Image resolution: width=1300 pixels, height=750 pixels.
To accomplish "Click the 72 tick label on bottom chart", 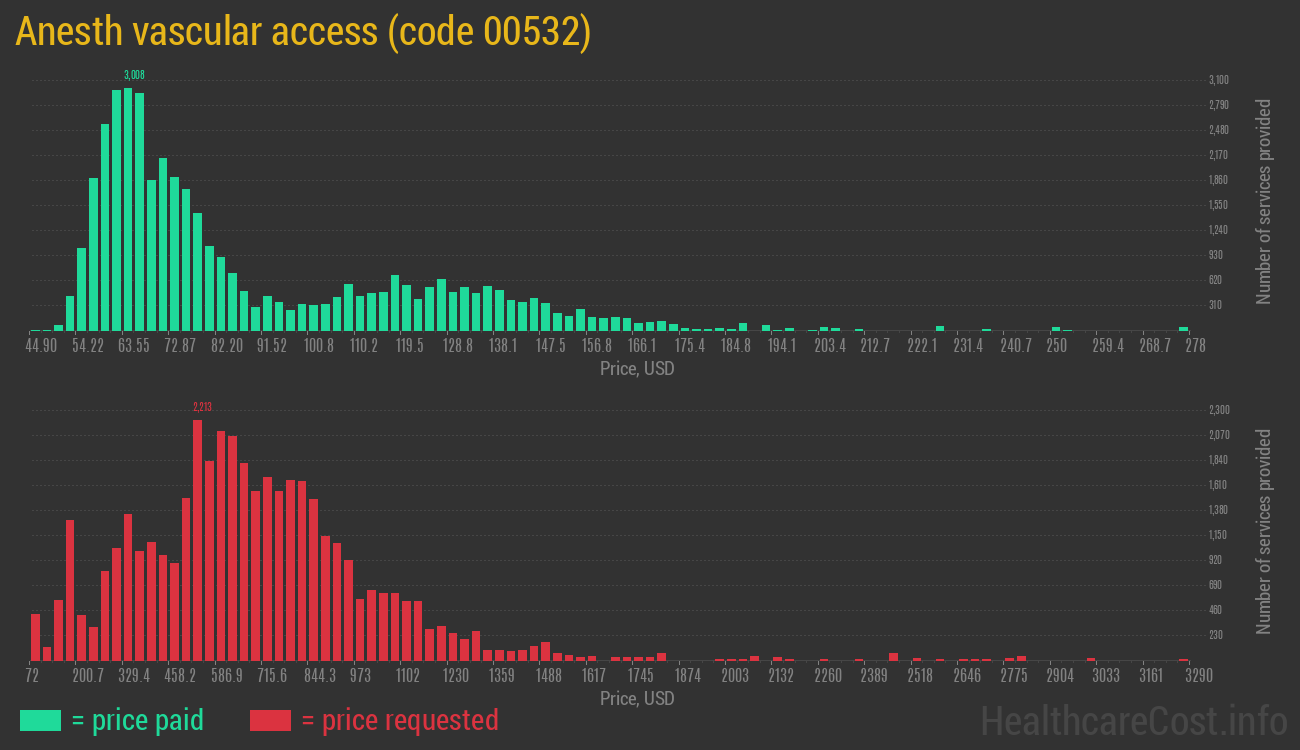I will pyautogui.click(x=32, y=676).
